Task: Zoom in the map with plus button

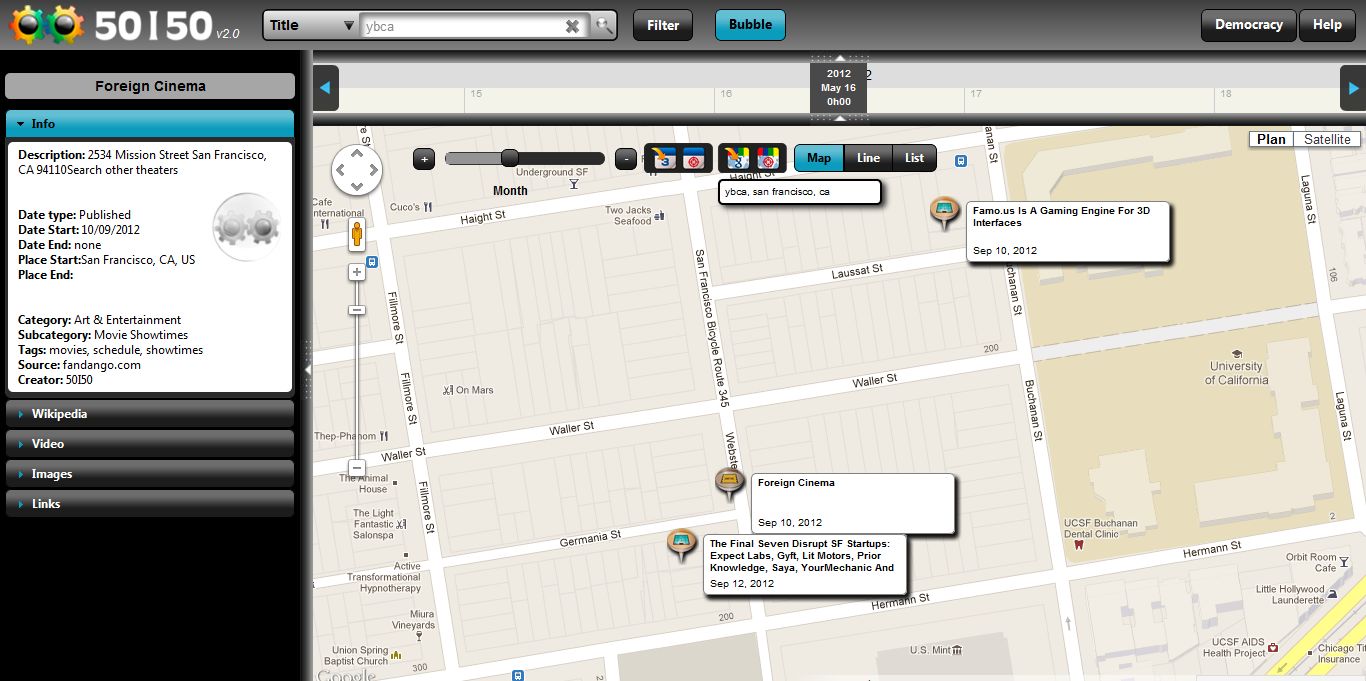Action: tap(356, 272)
